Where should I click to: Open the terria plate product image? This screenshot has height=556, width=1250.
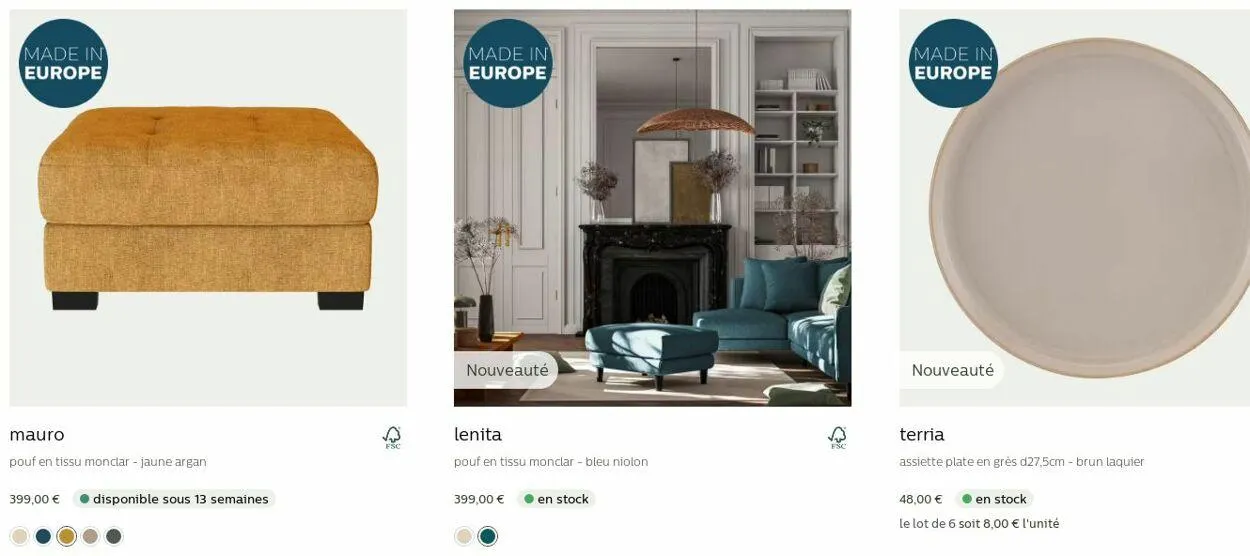1074,208
